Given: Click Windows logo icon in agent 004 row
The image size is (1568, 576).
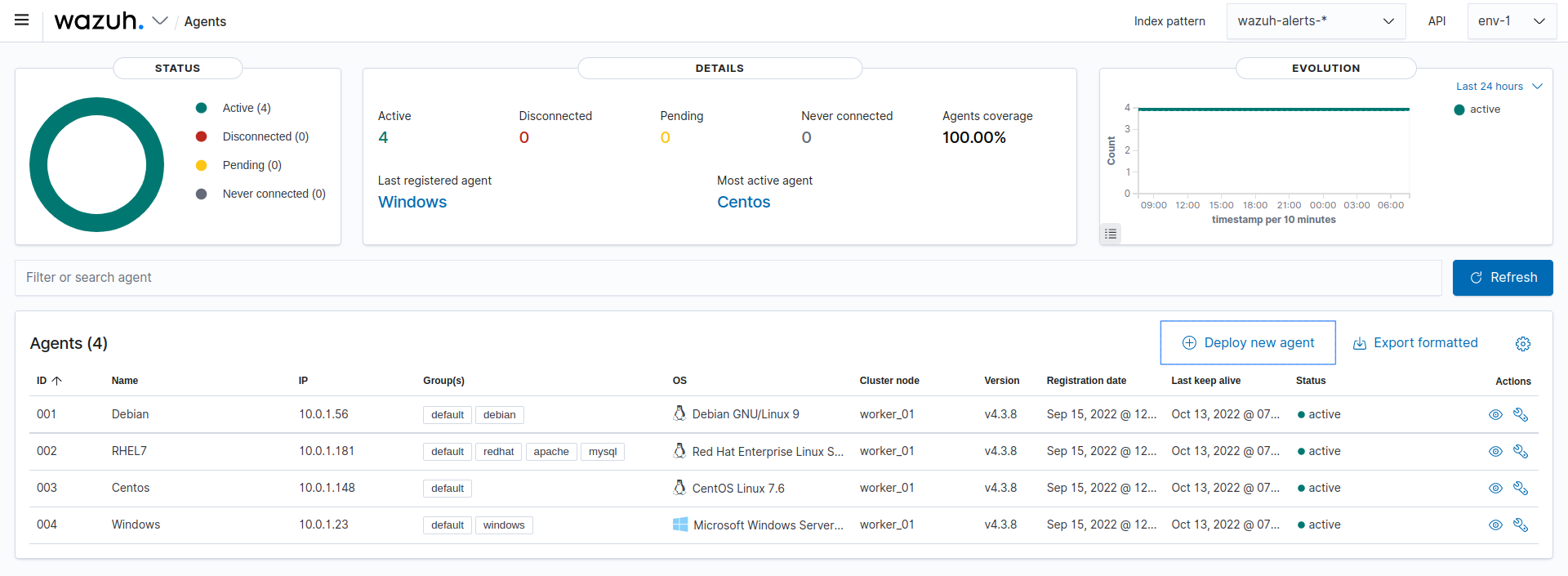Looking at the screenshot, I should pyautogui.click(x=680, y=525).
